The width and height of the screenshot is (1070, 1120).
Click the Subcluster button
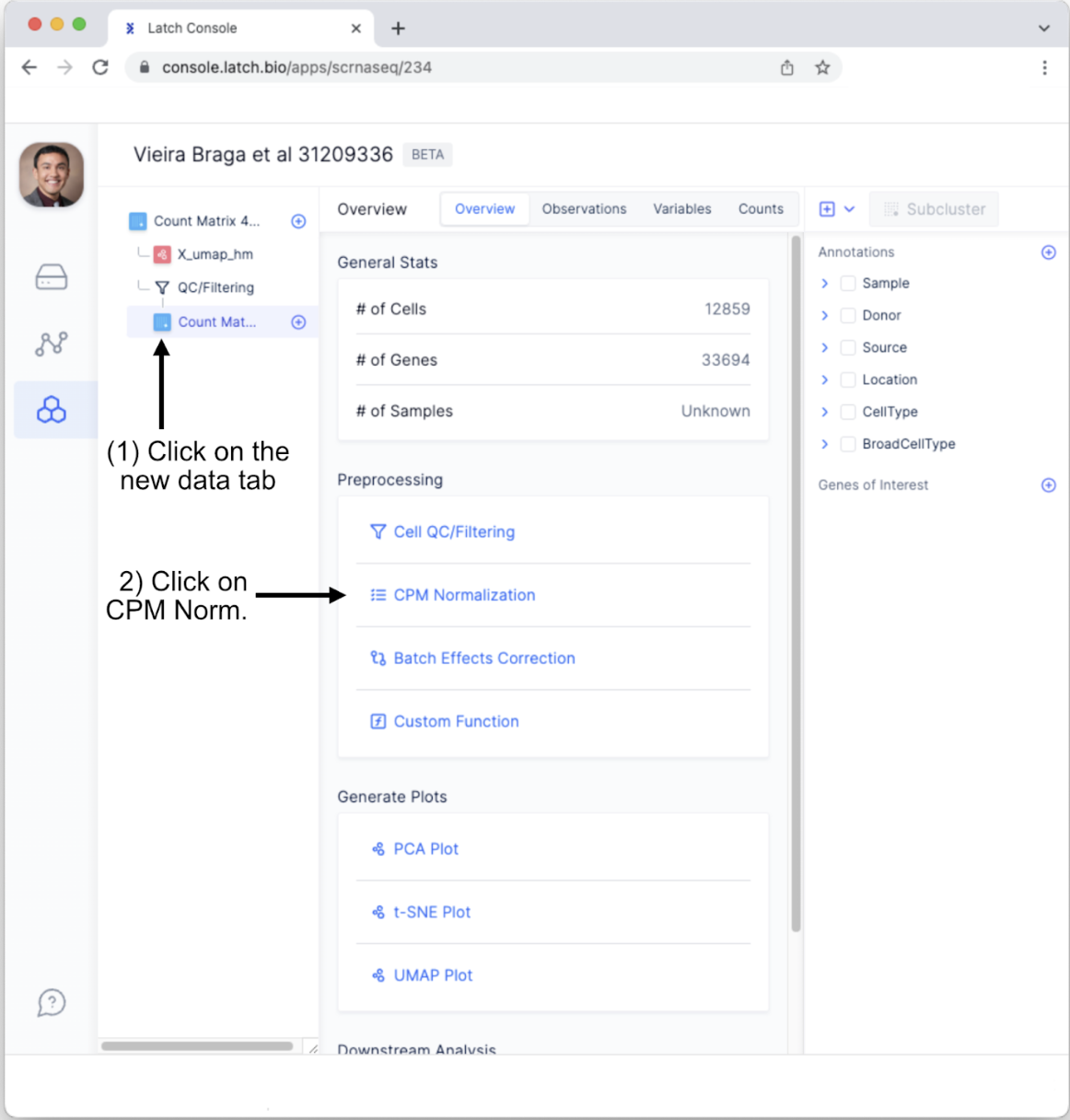point(934,209)
